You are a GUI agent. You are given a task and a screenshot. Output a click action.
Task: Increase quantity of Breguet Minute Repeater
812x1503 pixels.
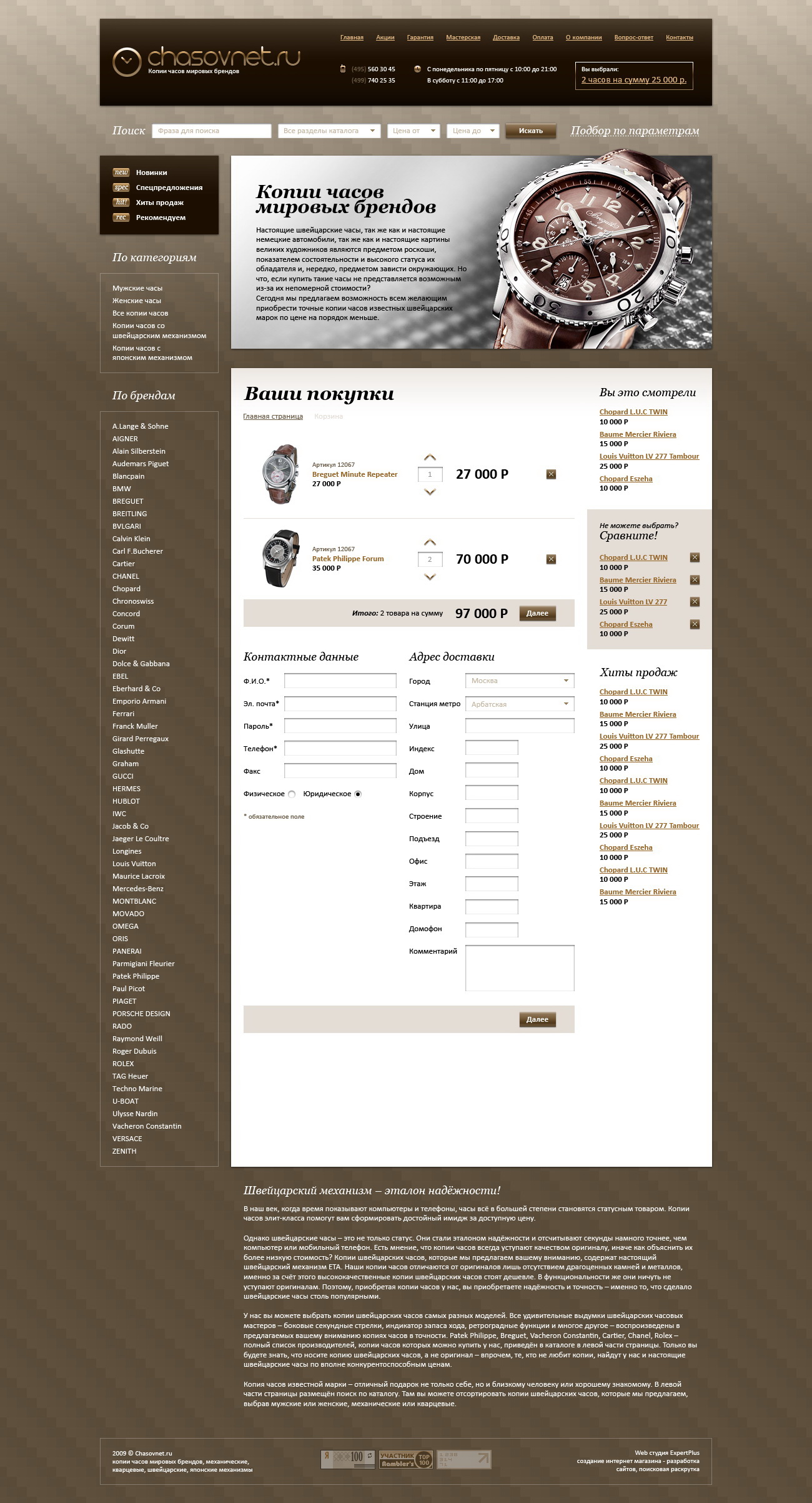(x=430, y=458)
